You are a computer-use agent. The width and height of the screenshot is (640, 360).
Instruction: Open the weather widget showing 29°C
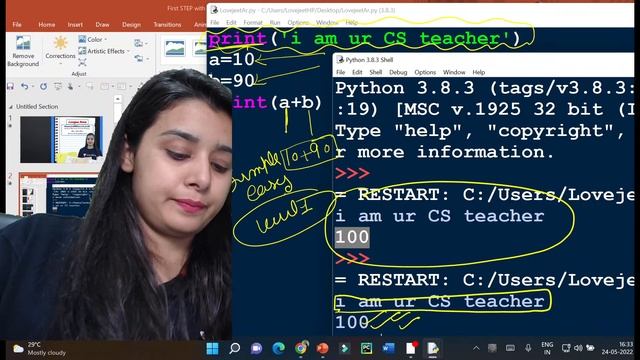[39, 349]
